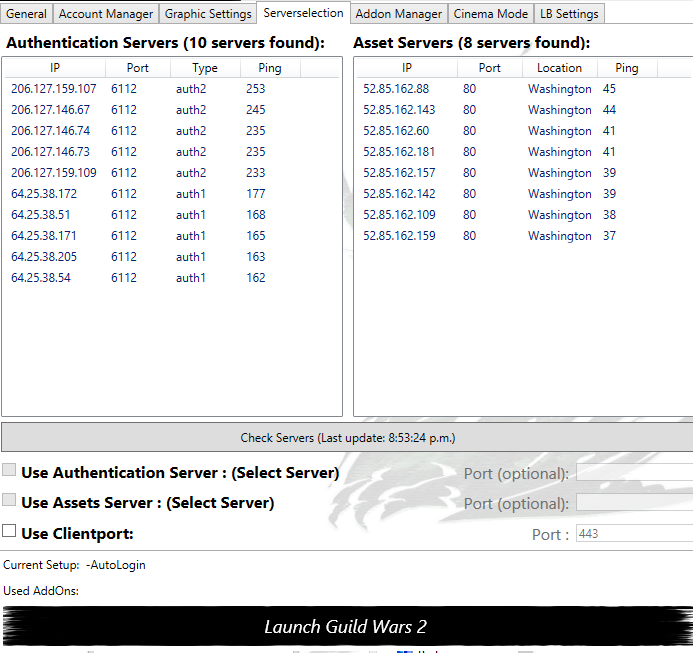Select asset server 52.85.162.157

coord(525,173)
